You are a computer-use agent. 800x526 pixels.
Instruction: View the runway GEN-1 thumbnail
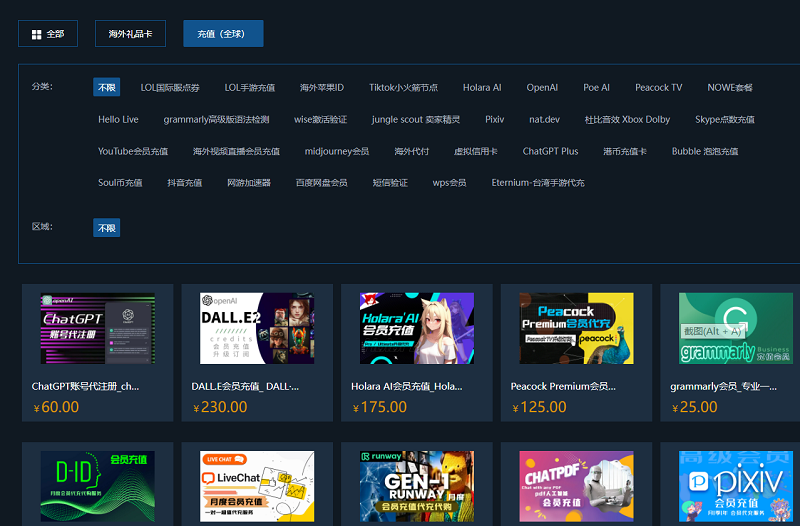[417, 486]
